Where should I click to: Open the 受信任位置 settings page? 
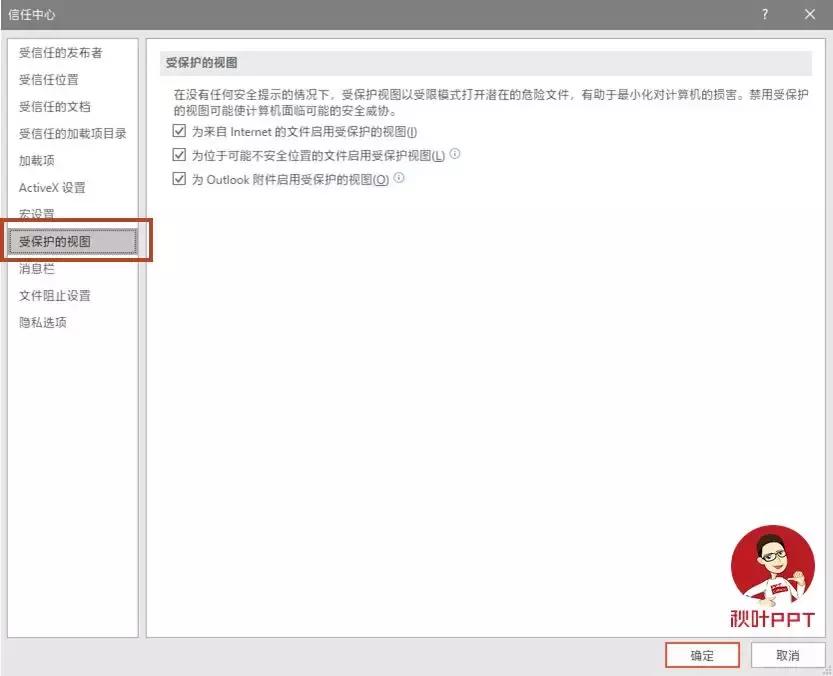[47, 80]
